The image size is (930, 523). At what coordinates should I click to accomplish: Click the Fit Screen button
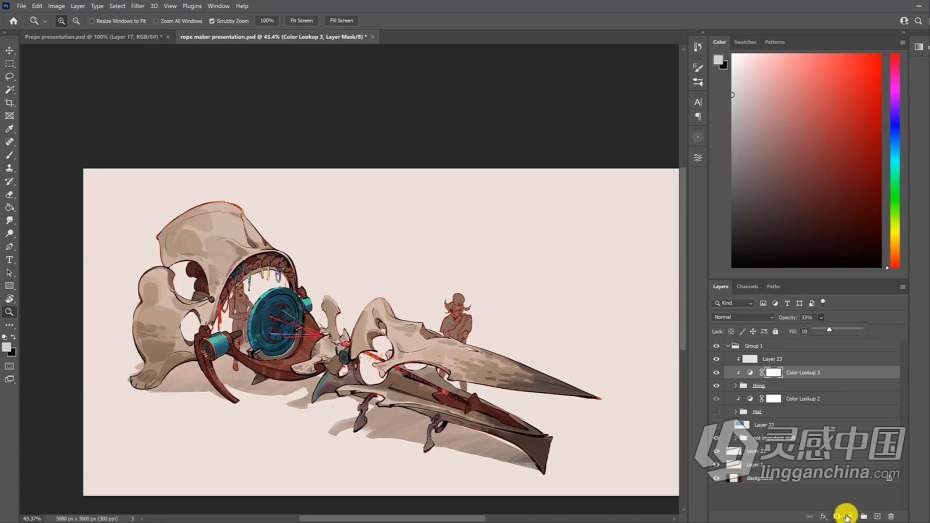[x=300, y=20]
